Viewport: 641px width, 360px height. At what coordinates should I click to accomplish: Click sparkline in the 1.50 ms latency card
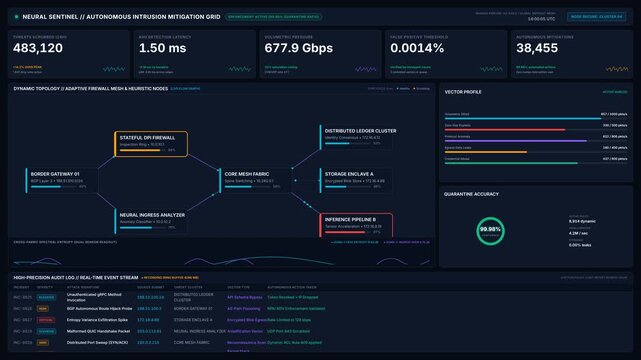240,69
